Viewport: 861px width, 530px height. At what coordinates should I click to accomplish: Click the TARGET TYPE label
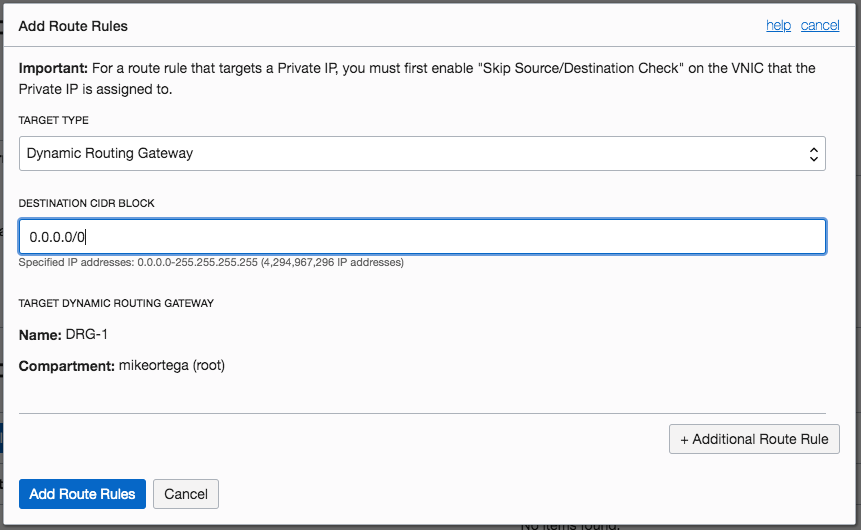(54, 120)
